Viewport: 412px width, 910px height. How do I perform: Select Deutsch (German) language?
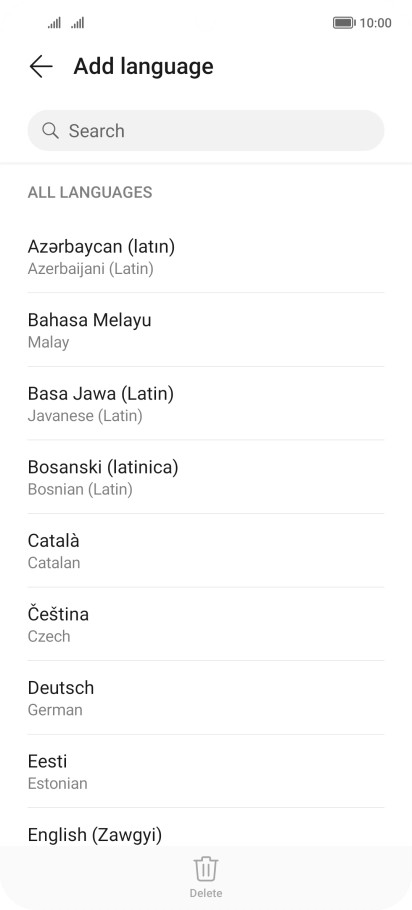pyautogui.click(x=205, y=698)
